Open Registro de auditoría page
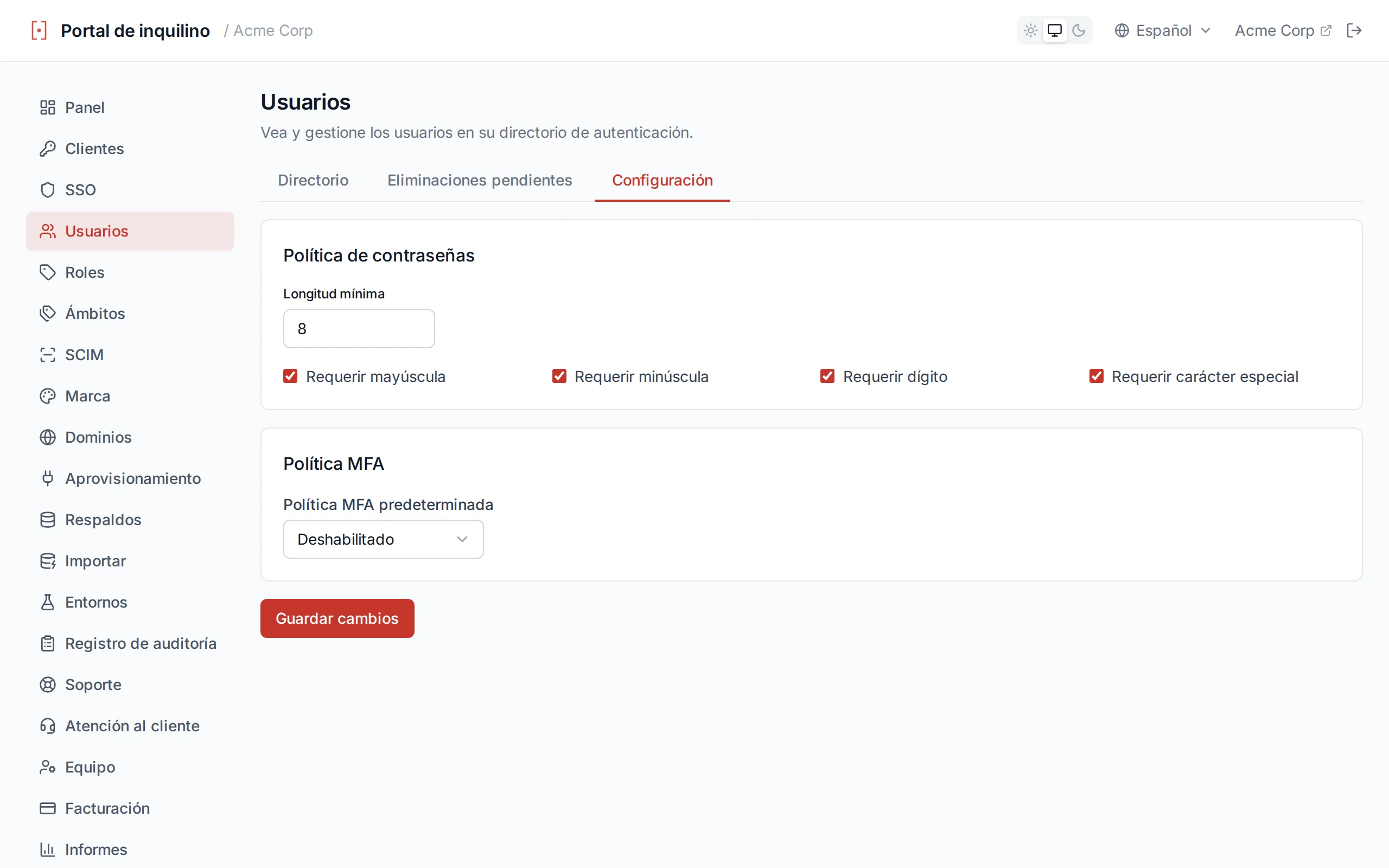This screenshot has height=868, width=1389. [130, 643]
